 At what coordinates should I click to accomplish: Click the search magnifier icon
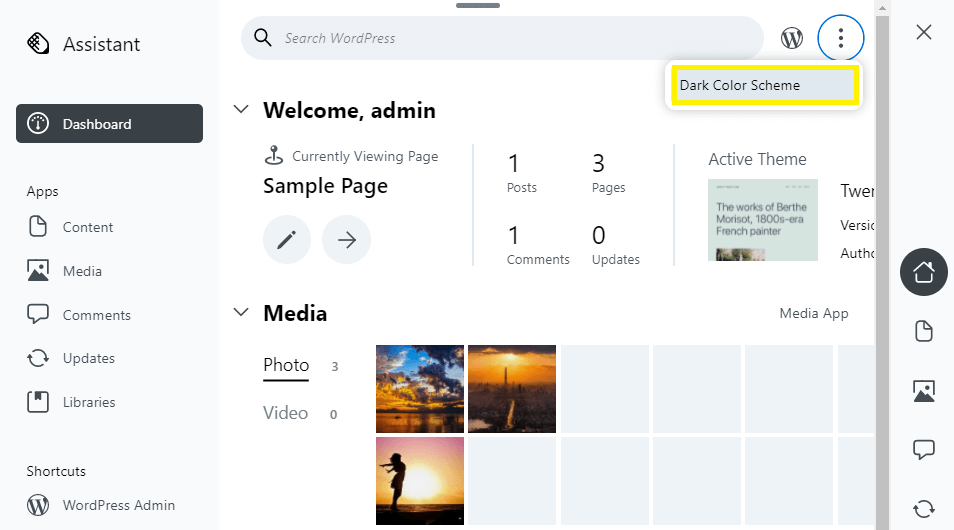[x=263, y=38]
